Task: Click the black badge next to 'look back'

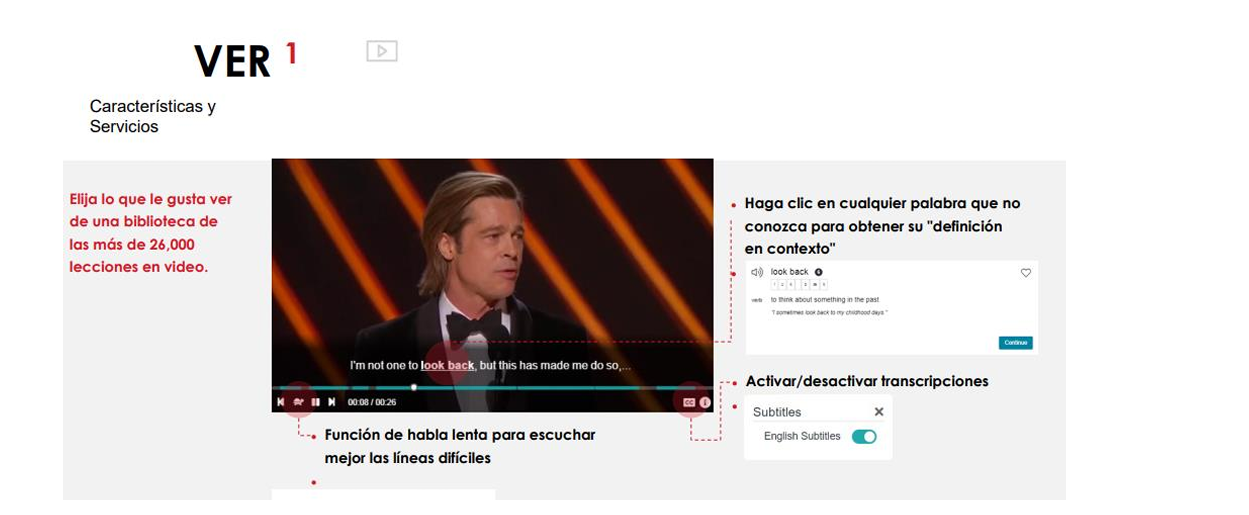Action: [819, 272]
